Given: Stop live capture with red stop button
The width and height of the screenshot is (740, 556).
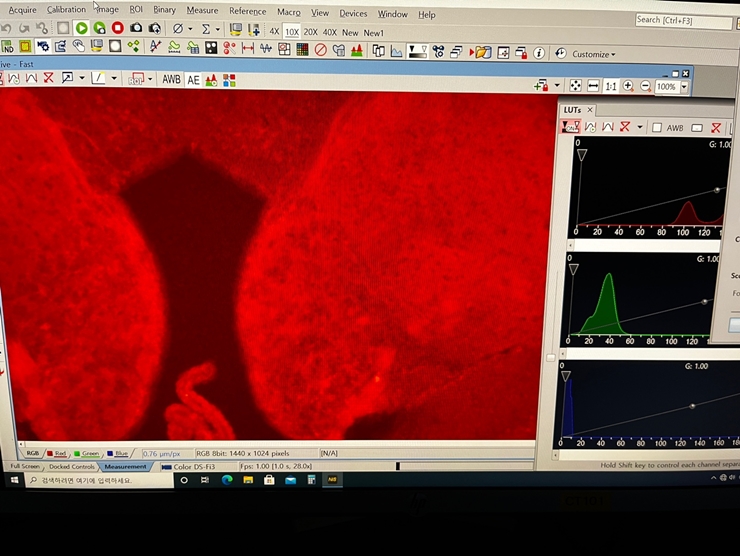Looking at the screenshot, I should click(x=117, y=29).
